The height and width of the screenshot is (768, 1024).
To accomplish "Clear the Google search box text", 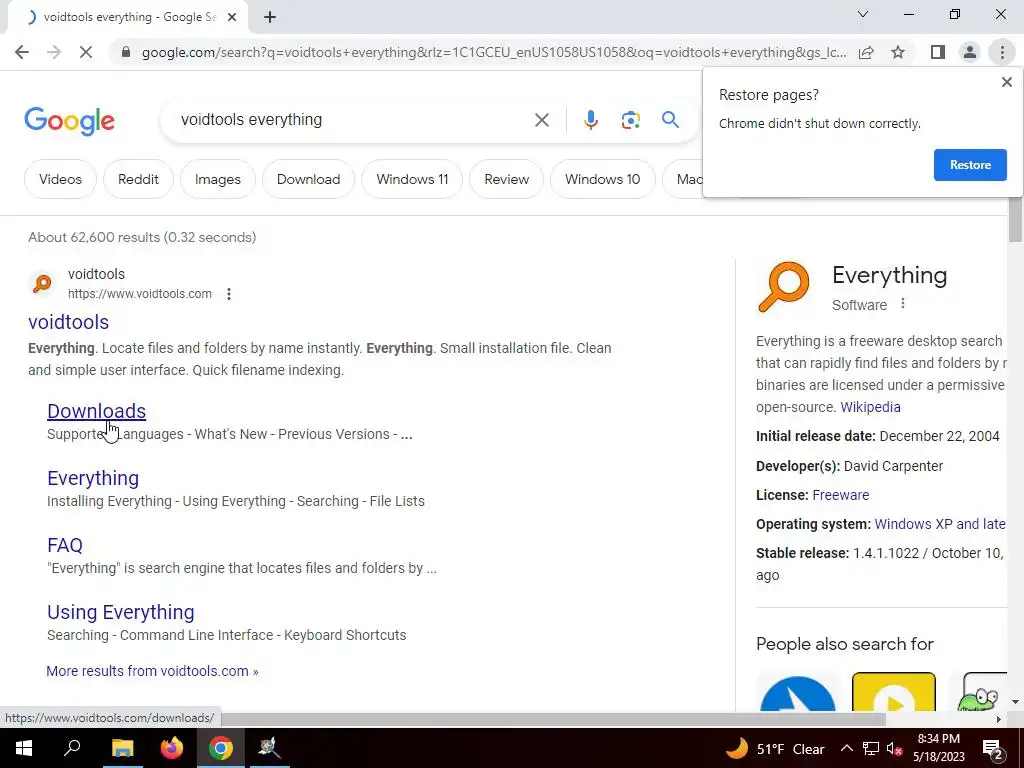I will [541, 120].
